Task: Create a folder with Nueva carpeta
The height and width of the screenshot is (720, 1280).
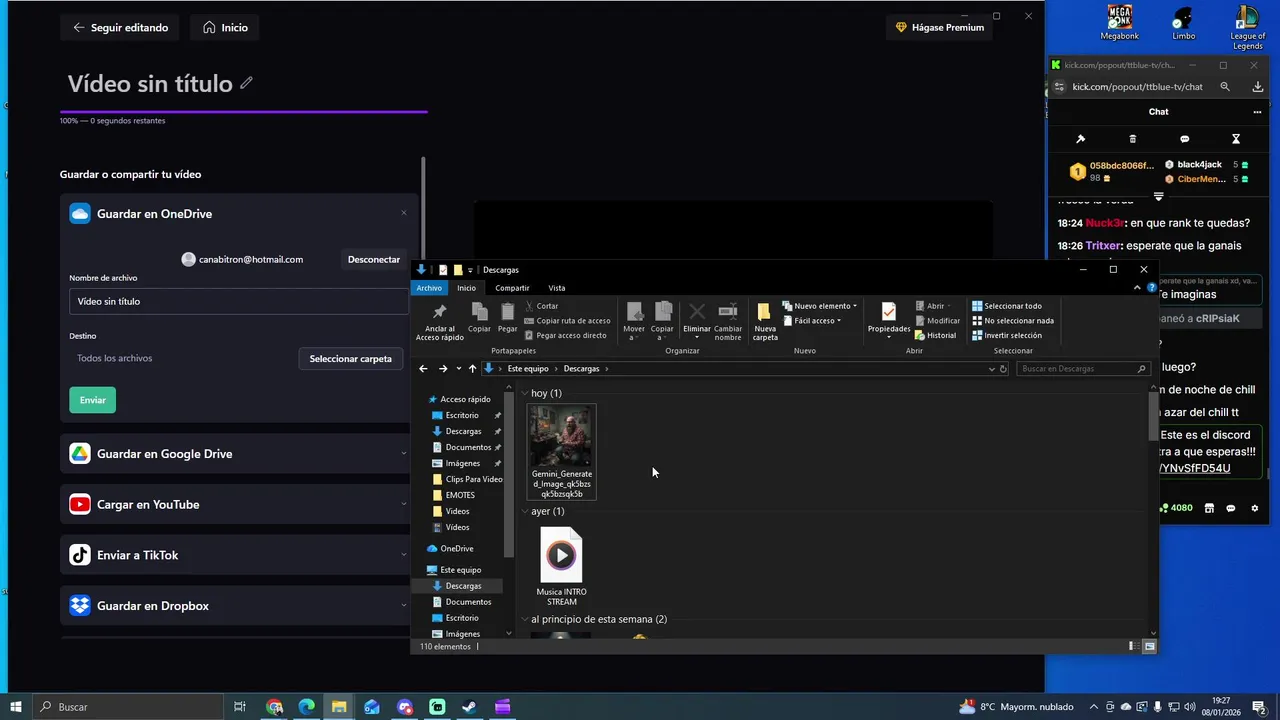Action: coord(765,322)
